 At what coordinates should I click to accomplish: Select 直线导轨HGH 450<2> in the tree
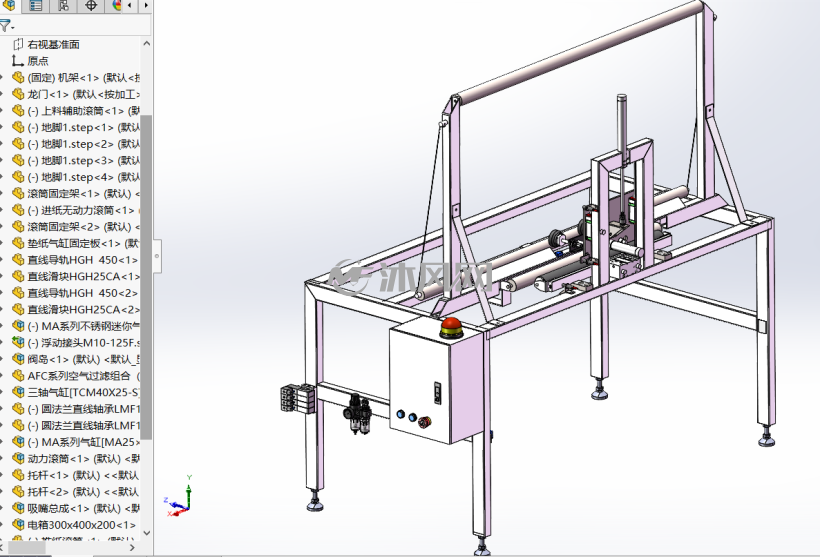click(x=76, y=293)
